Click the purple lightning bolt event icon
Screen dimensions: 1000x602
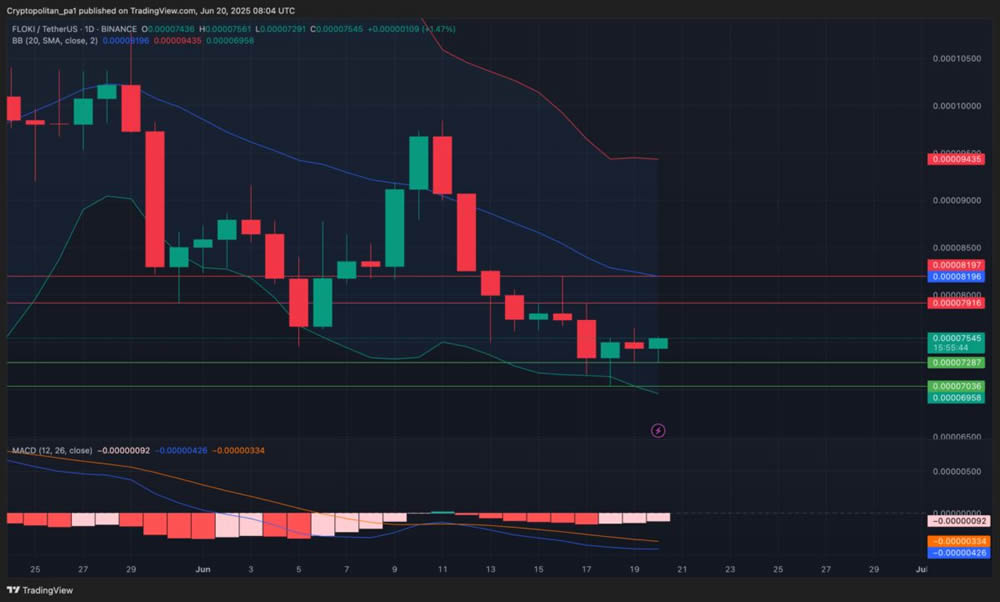(658, 431)
